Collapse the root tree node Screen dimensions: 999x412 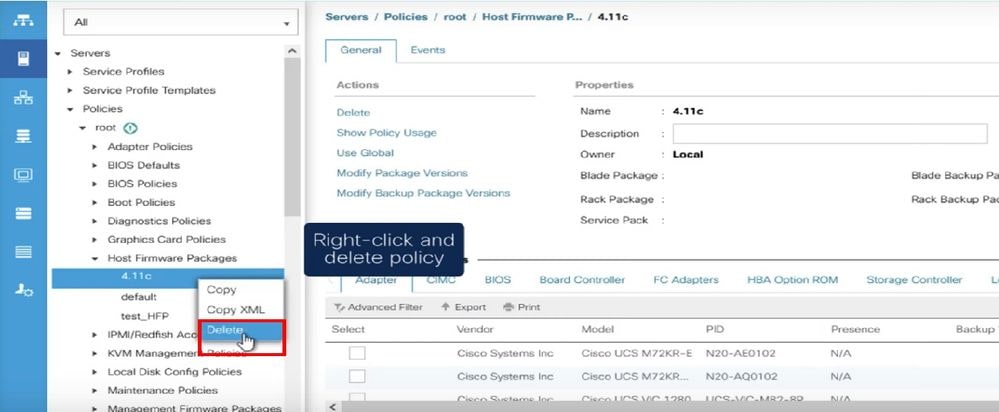click(x=82, y=128)
